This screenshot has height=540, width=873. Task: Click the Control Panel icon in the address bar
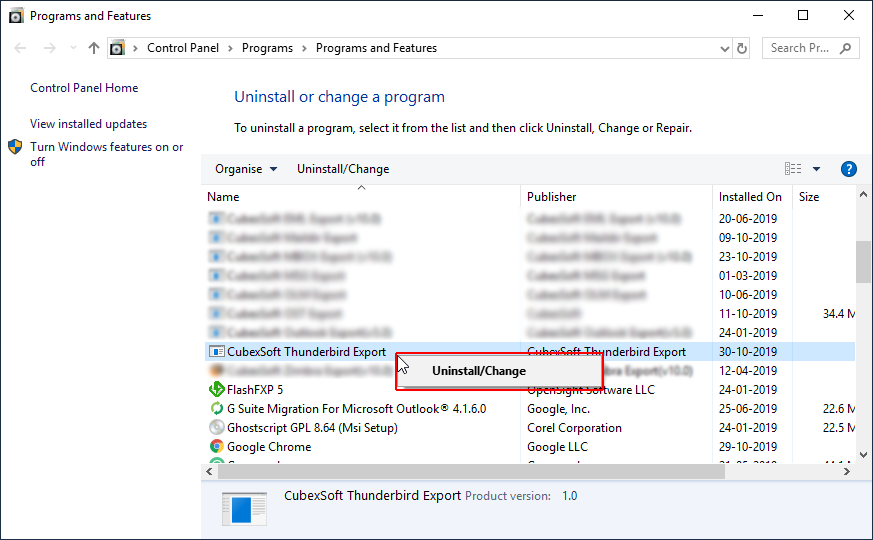pyautogui.click(x=117, y=48)
